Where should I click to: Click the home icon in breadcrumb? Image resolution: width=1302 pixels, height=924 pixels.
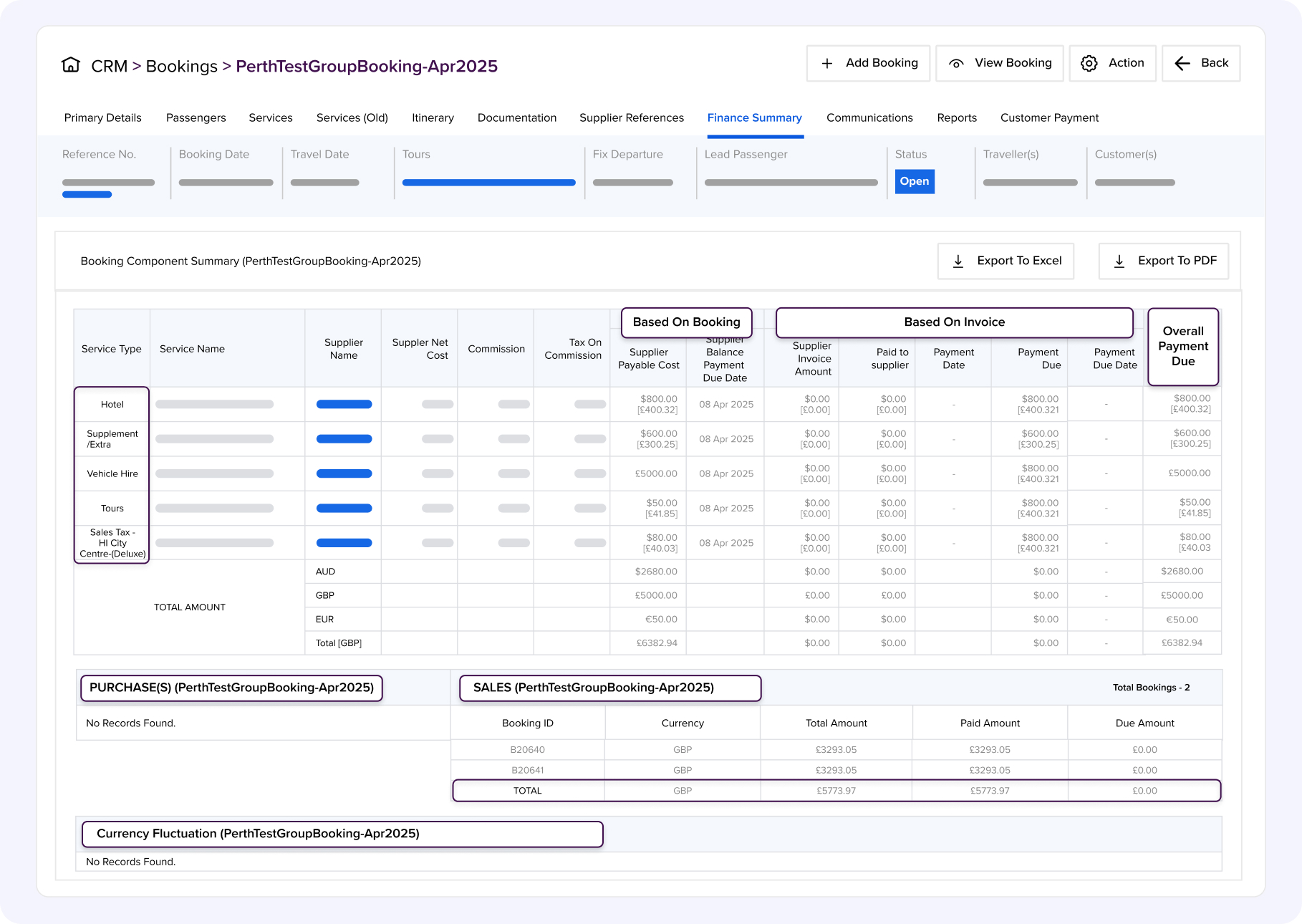71,65
